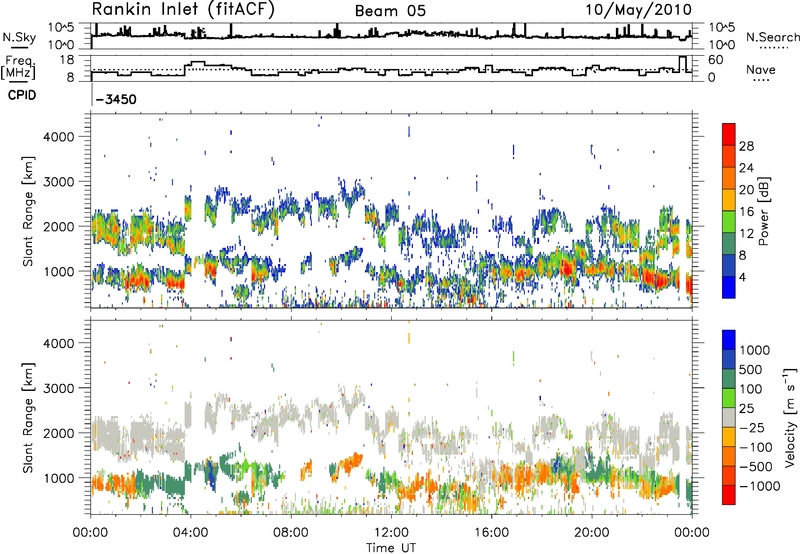800x554 pixels.
Task: Select the '-1000' label on velocity colorbar
Action: [759, 486]
